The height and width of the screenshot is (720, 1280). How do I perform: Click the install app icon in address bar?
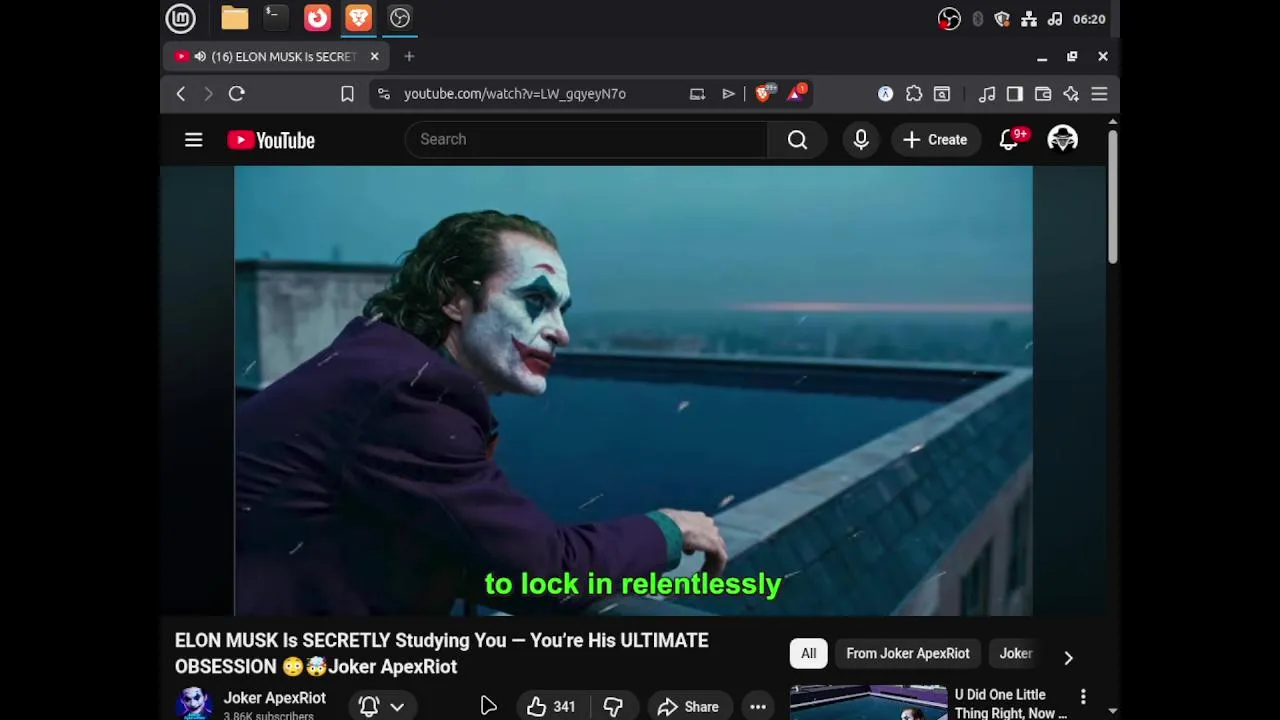coord(697,94)
